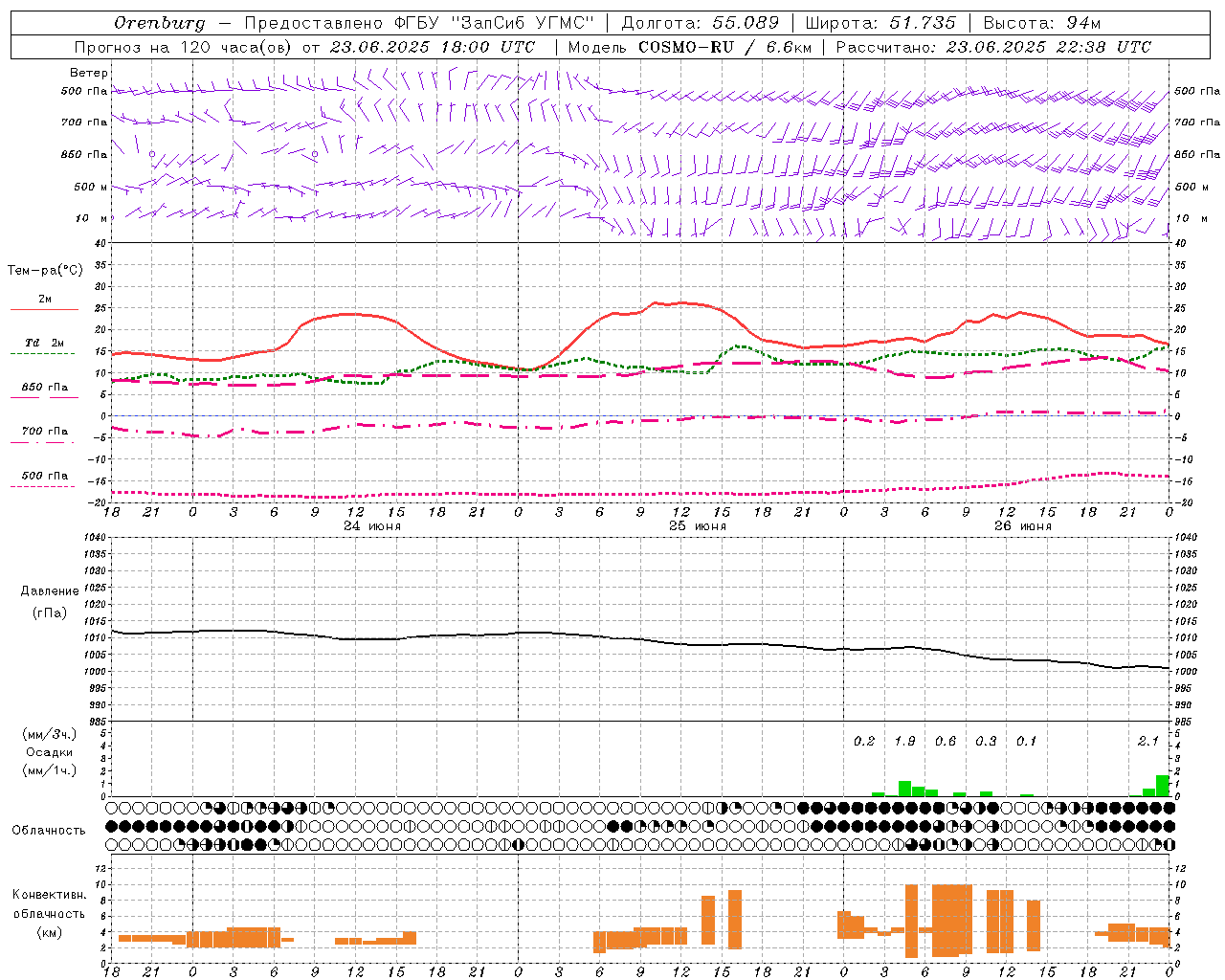Click the 2.1 precipitation total

click(x=1148, y=741)
